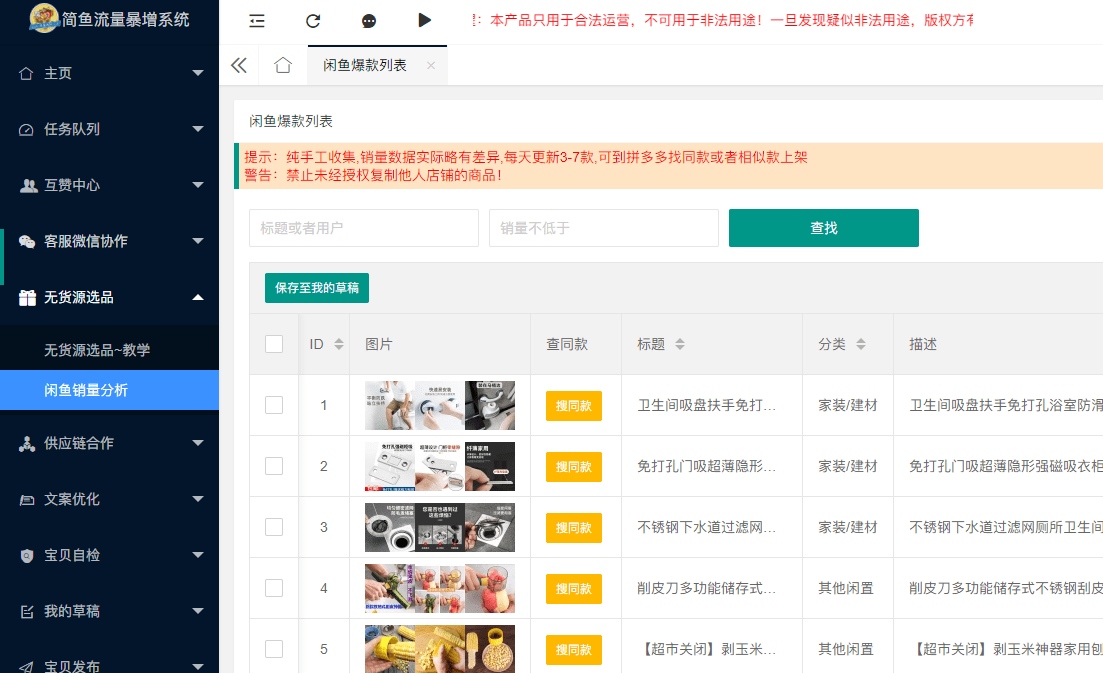1103x673 pixels.
Task: Click the WeChat icon beside 客服微信协作
Action: pyautogui.click(x=27, y=241)
